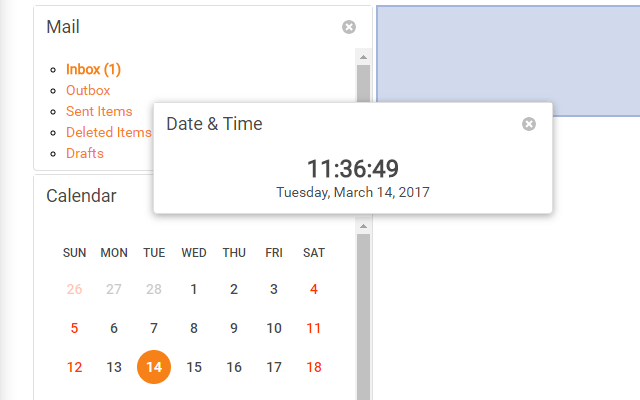Open the Deleted Items folder
640x400 pixels.
(108, 132)
